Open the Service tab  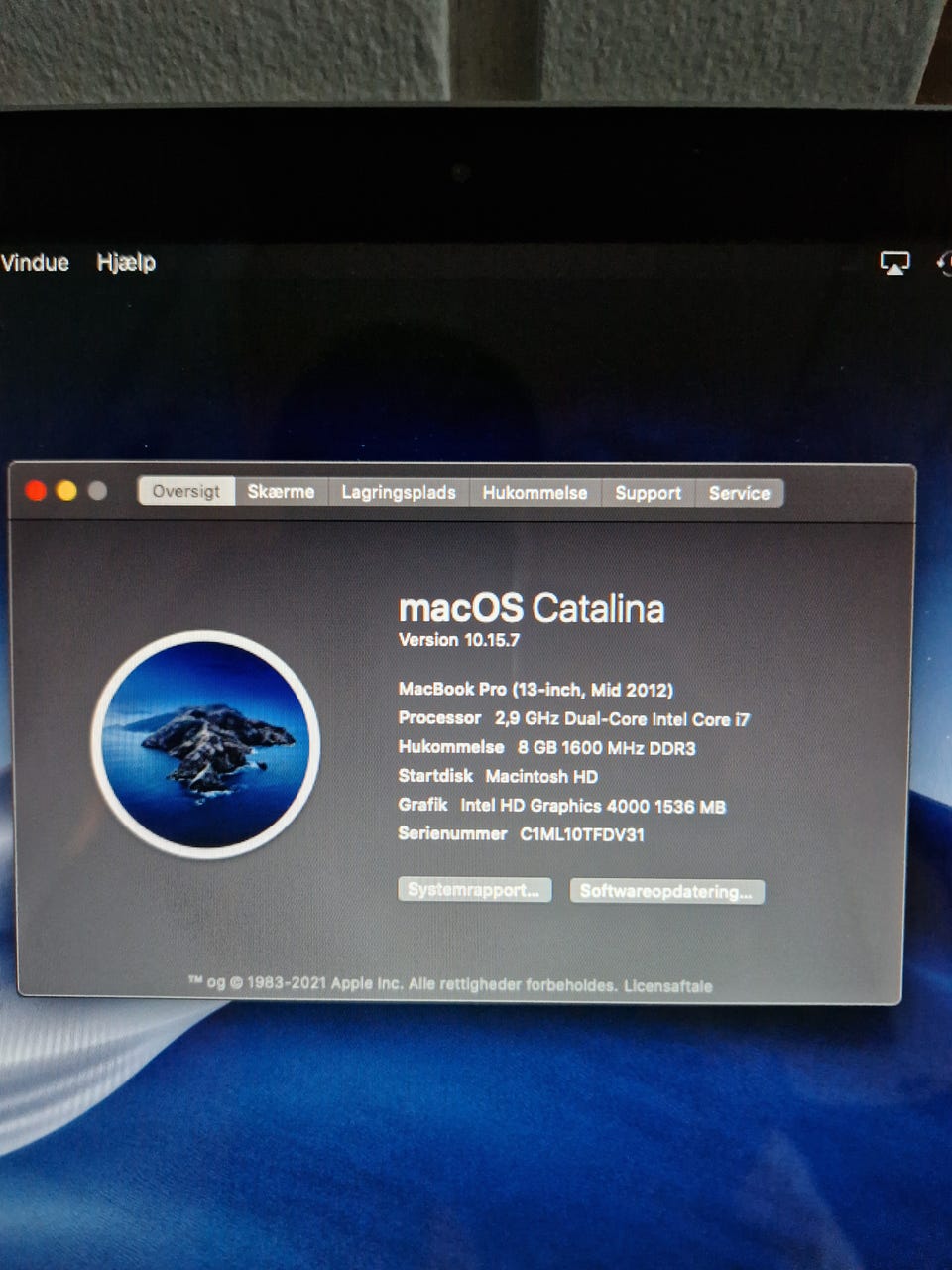click(x=739, y=493)
